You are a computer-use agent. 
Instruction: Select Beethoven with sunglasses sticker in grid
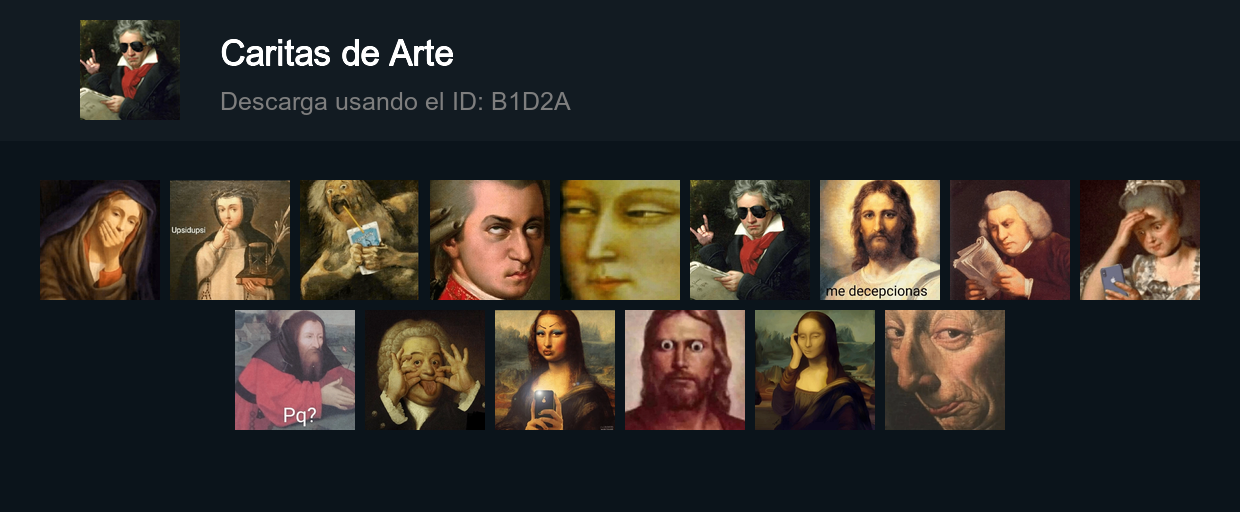(750, 240)
